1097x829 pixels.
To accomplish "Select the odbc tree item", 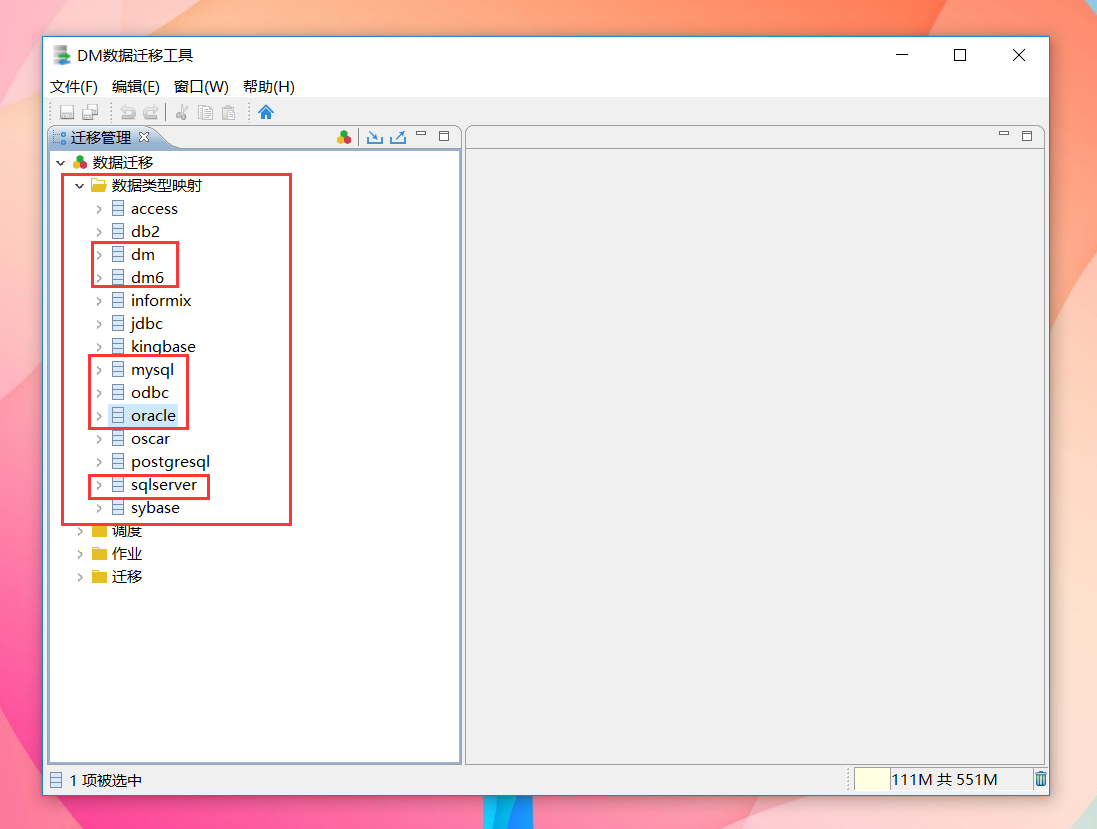I will 150,393.
